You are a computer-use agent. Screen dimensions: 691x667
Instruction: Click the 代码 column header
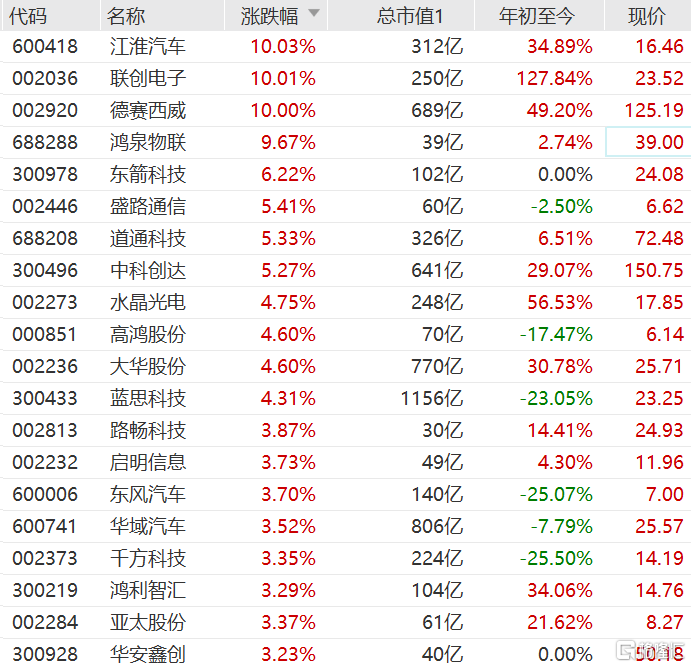click(x=28, y=16)
